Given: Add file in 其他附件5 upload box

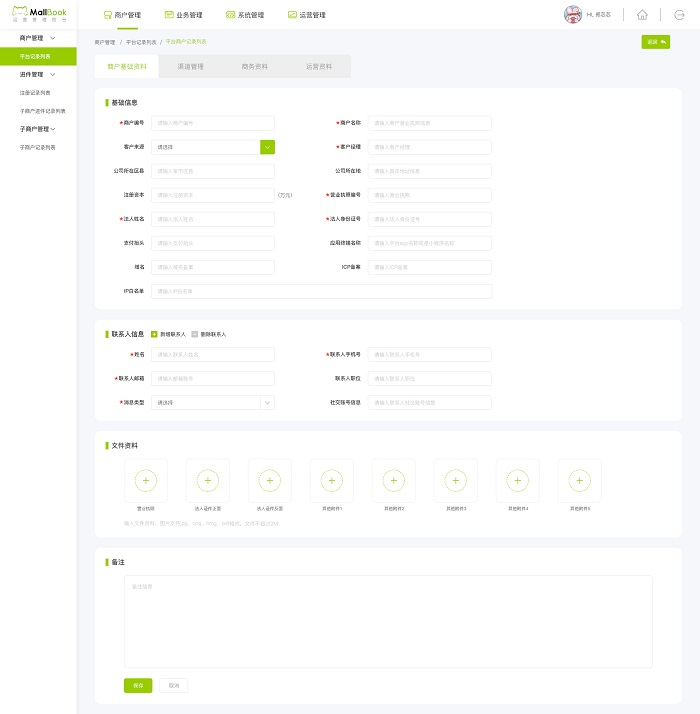Looking at the screenshot, I should [580, 481].
